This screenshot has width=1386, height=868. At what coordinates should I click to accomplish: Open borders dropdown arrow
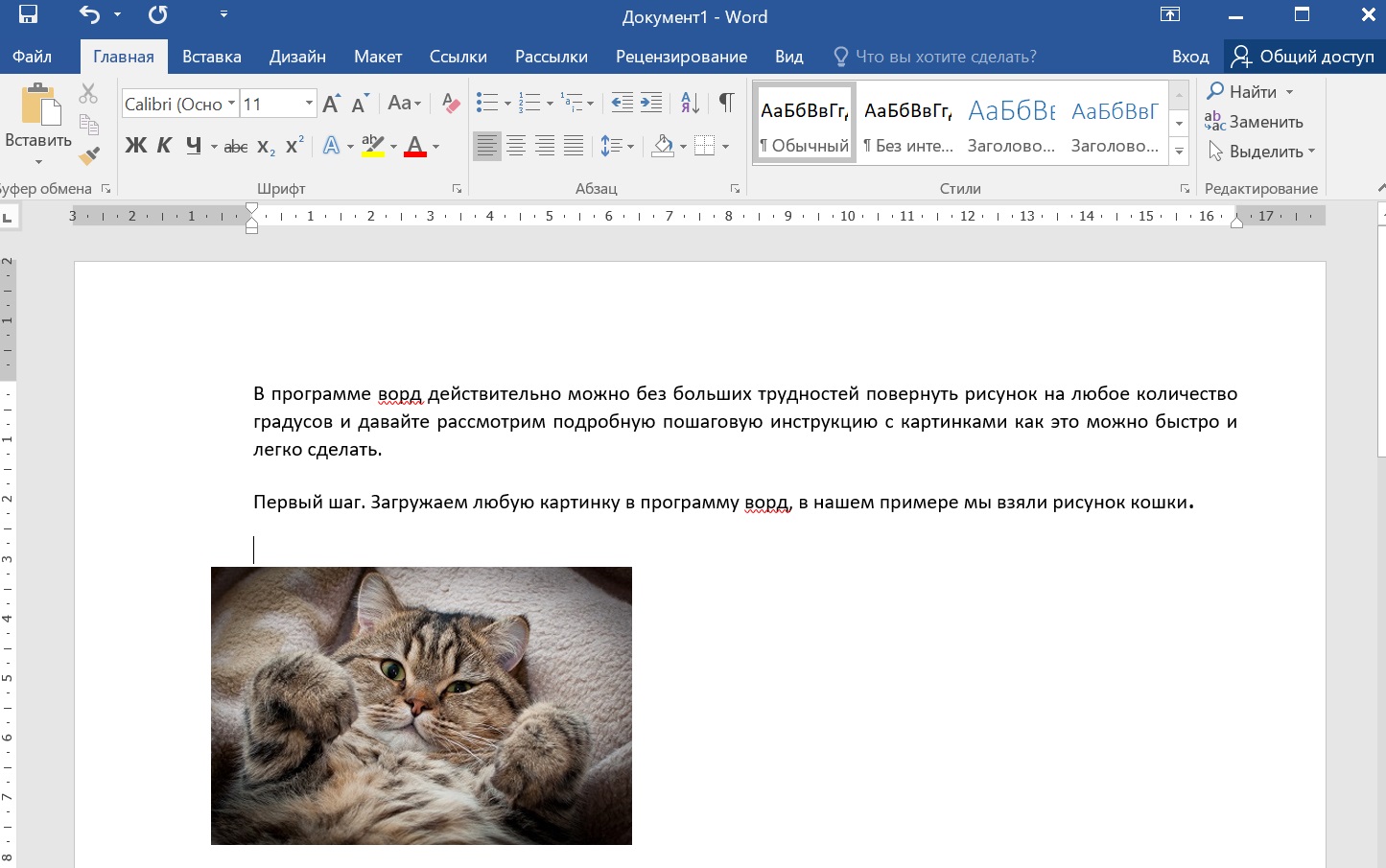pos(726,147)
